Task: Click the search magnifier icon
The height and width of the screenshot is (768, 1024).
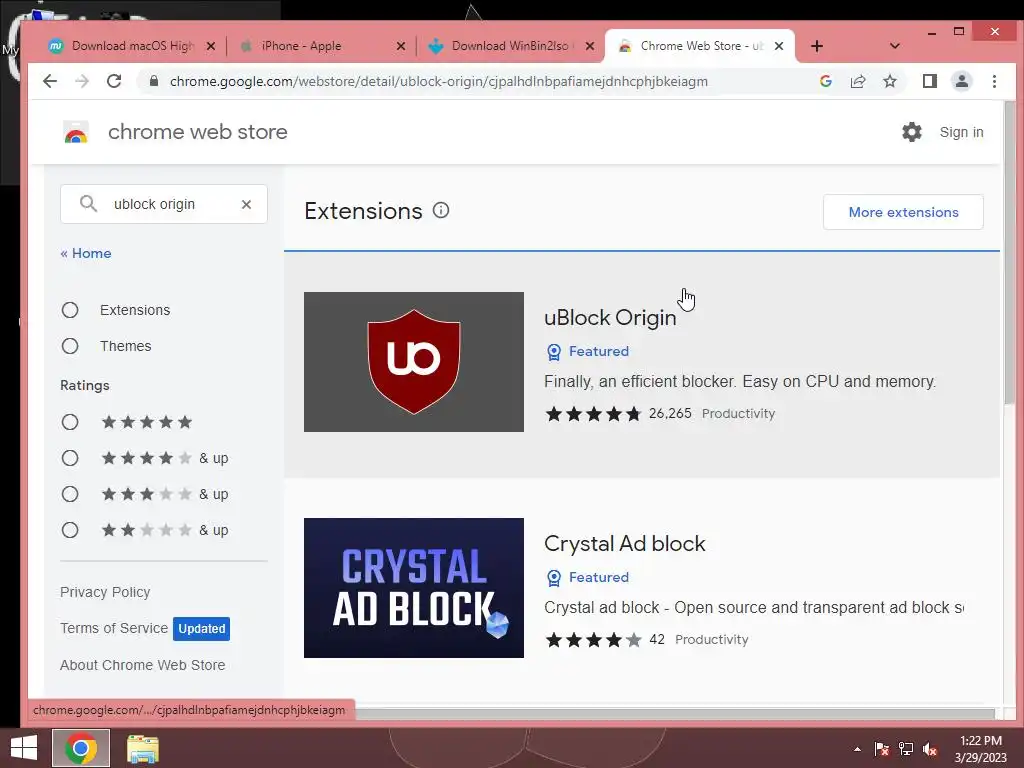Action: [x=88, y=204]
